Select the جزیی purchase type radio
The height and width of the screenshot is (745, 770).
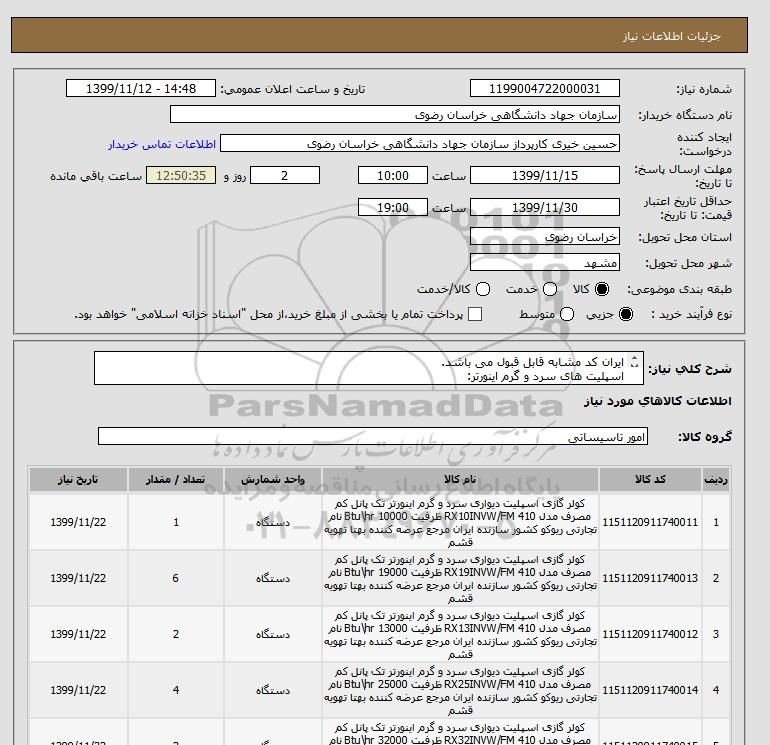(x=626, y=314)
